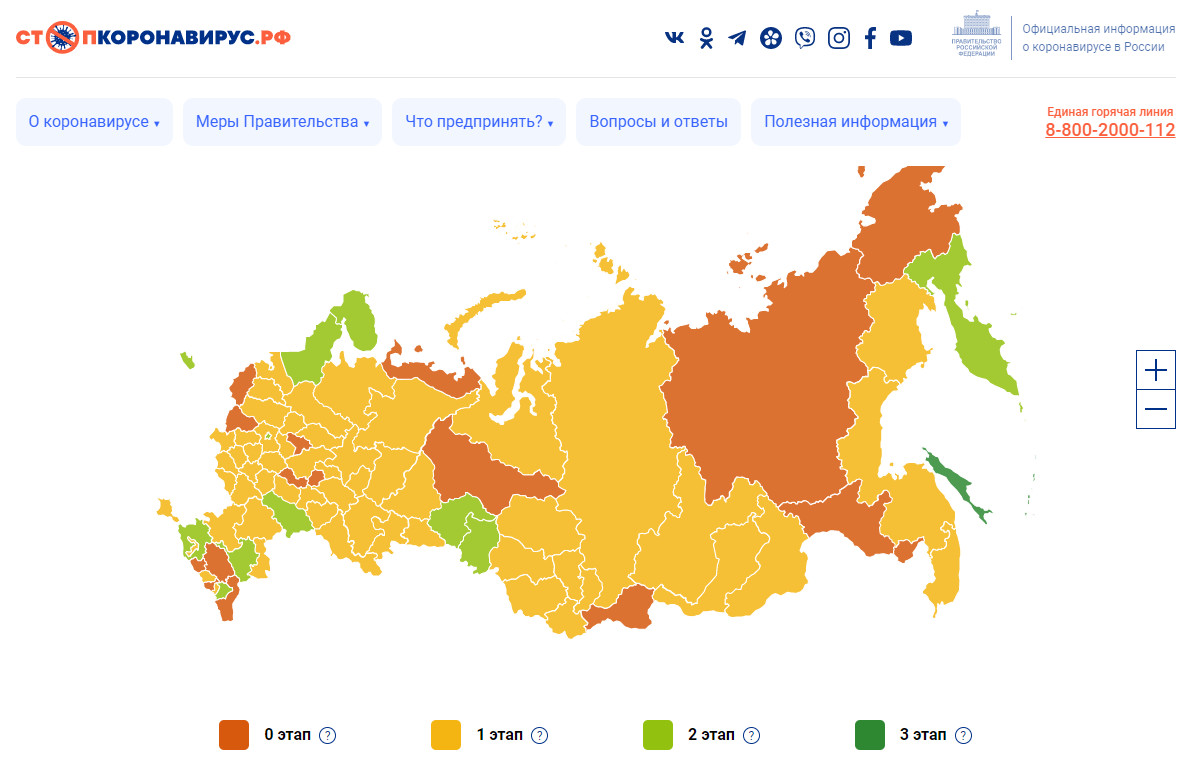Click question mark next to «3 этап»

pos(963,735)
